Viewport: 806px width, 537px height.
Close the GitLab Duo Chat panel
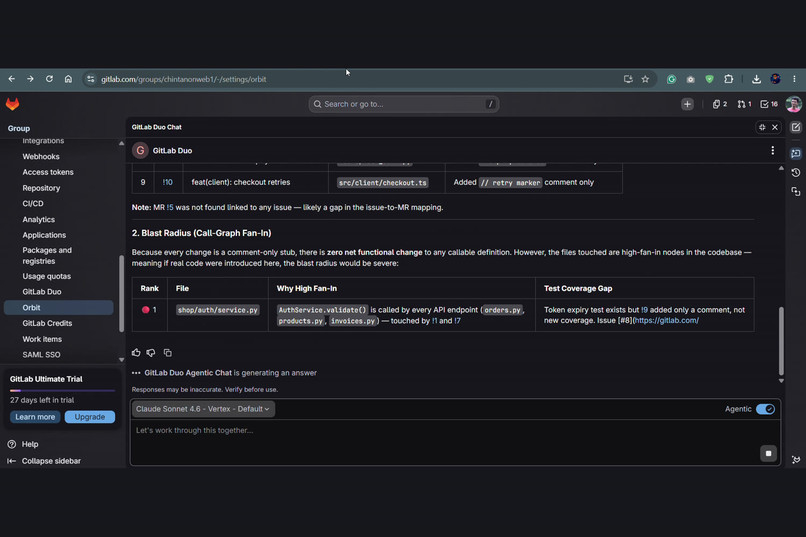click(x=775, y=127)
